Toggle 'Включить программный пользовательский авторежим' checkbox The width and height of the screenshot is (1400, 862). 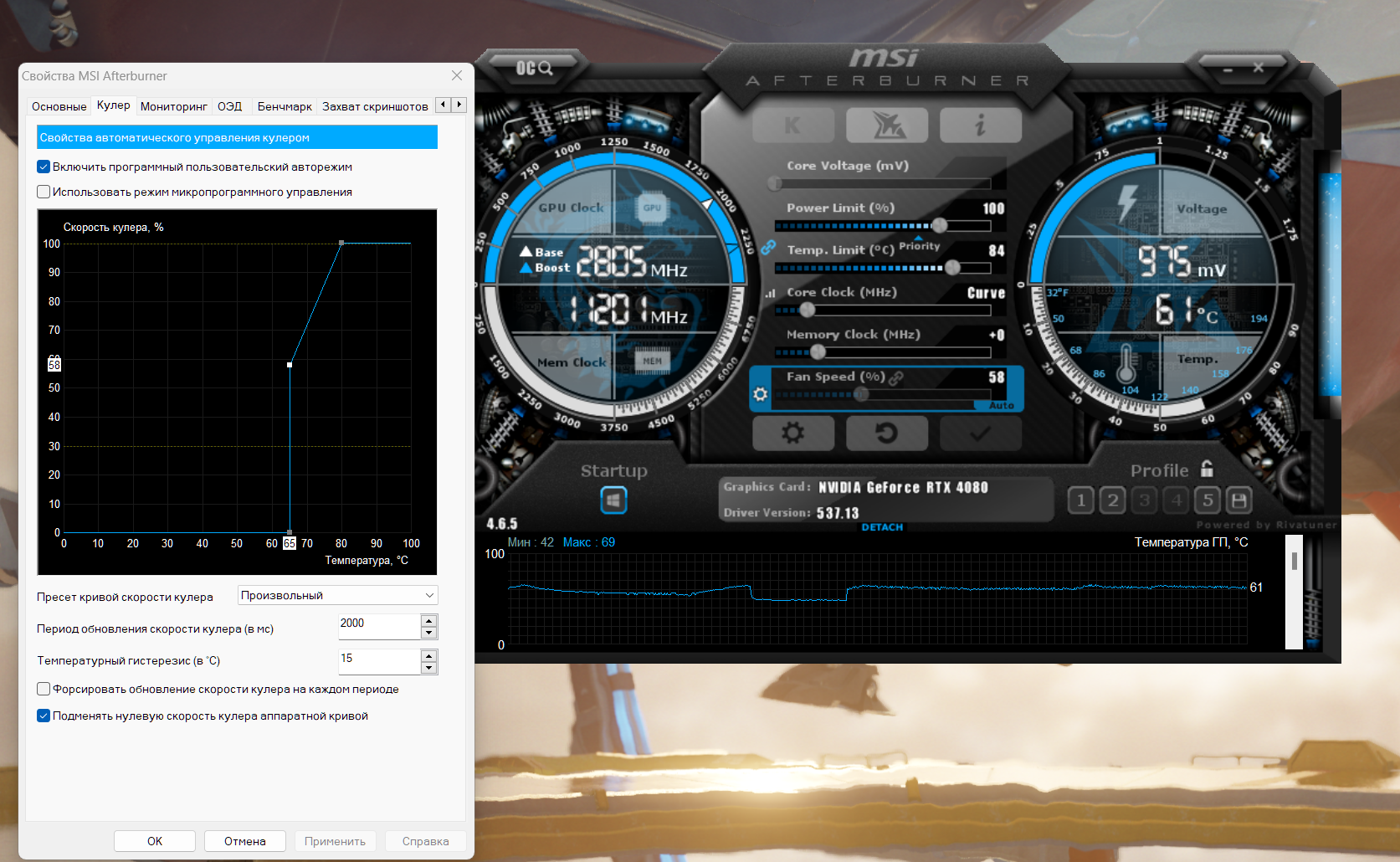click(x=44, y=167)
